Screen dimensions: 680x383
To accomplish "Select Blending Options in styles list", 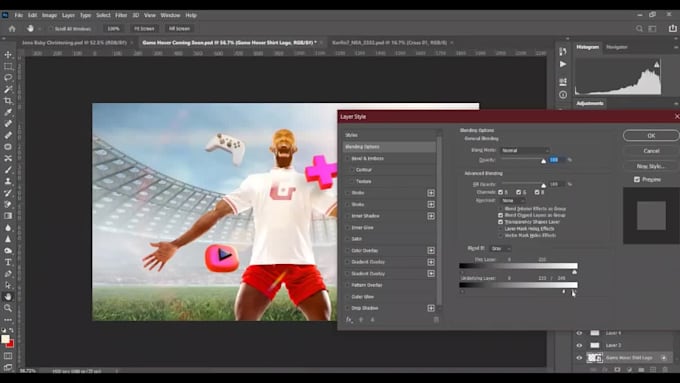I will pyautogui.click(x=389, y=147).
